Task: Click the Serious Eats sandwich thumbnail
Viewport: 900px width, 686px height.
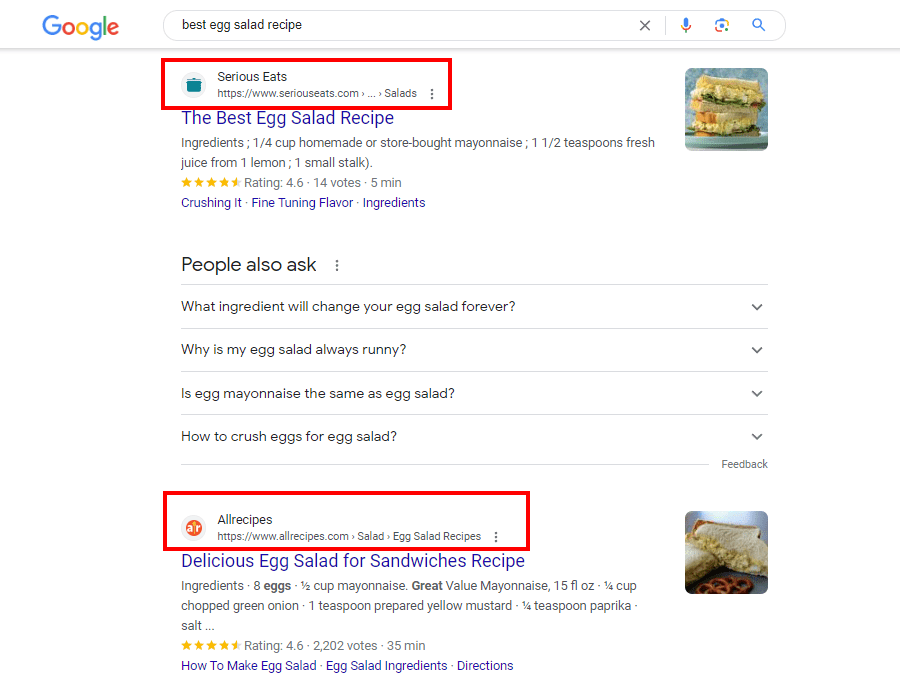Action: [726, 109]
